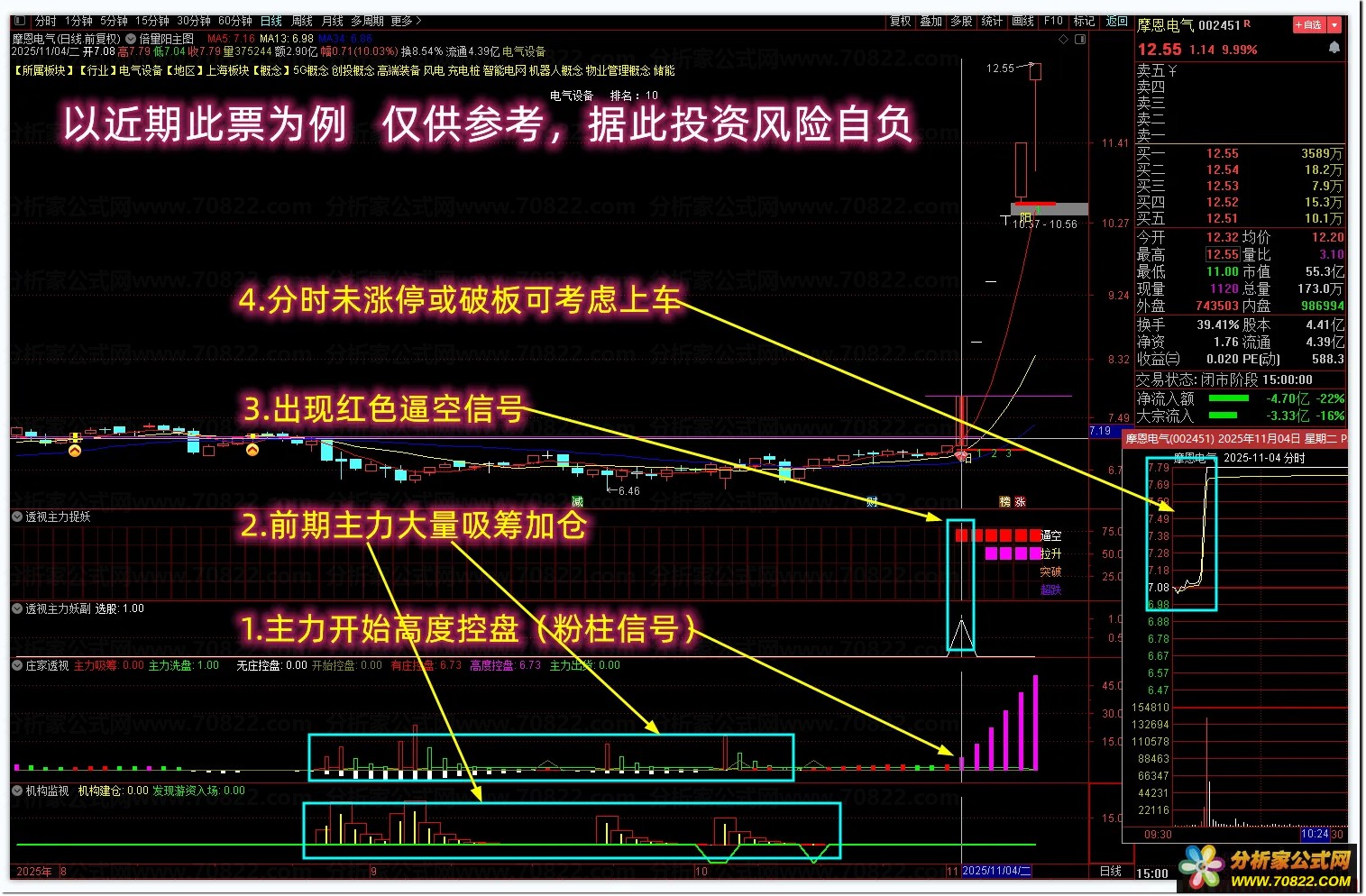Click the ¥ icon next to 卖五

1172,70
